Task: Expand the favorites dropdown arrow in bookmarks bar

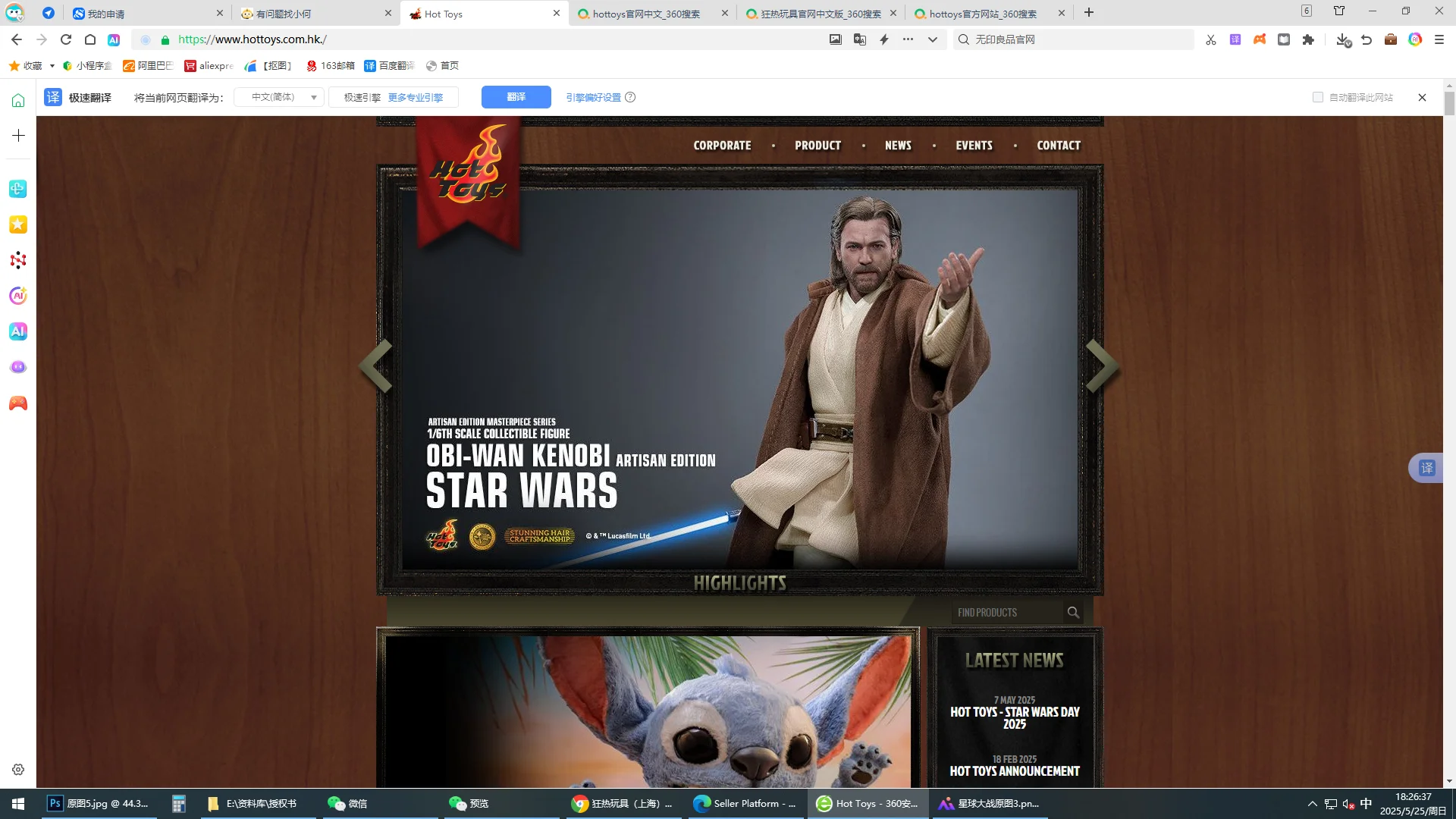Action: point(52,66)
